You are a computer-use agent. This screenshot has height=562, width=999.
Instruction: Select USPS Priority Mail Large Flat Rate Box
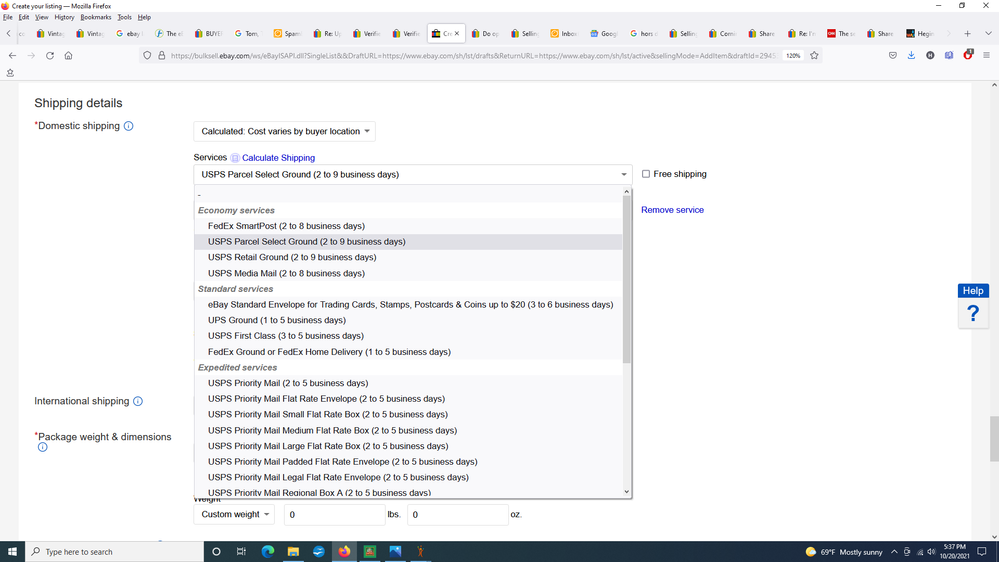click(x=408, y=446)
